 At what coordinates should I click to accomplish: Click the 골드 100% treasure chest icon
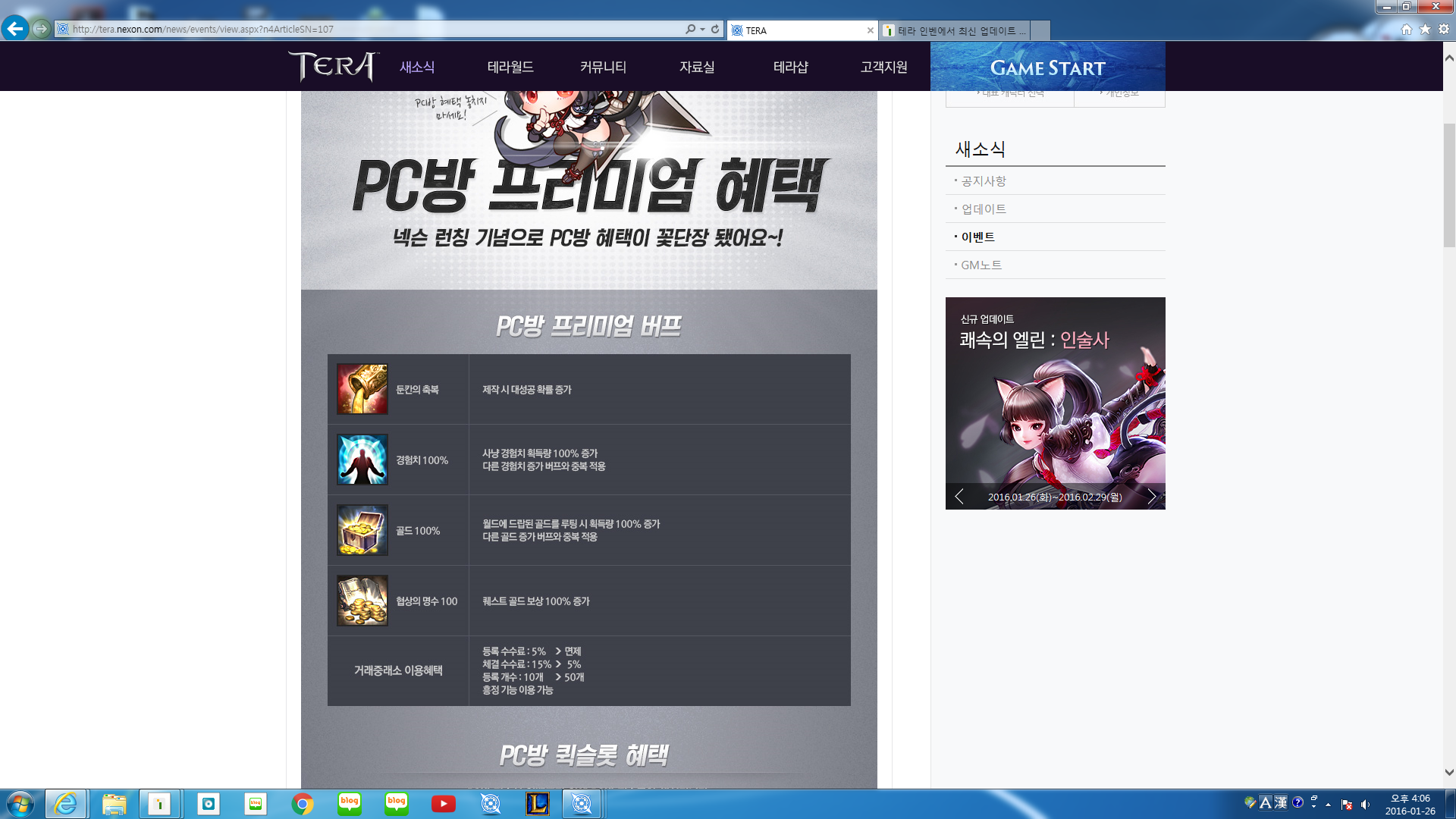coord(362,530)
